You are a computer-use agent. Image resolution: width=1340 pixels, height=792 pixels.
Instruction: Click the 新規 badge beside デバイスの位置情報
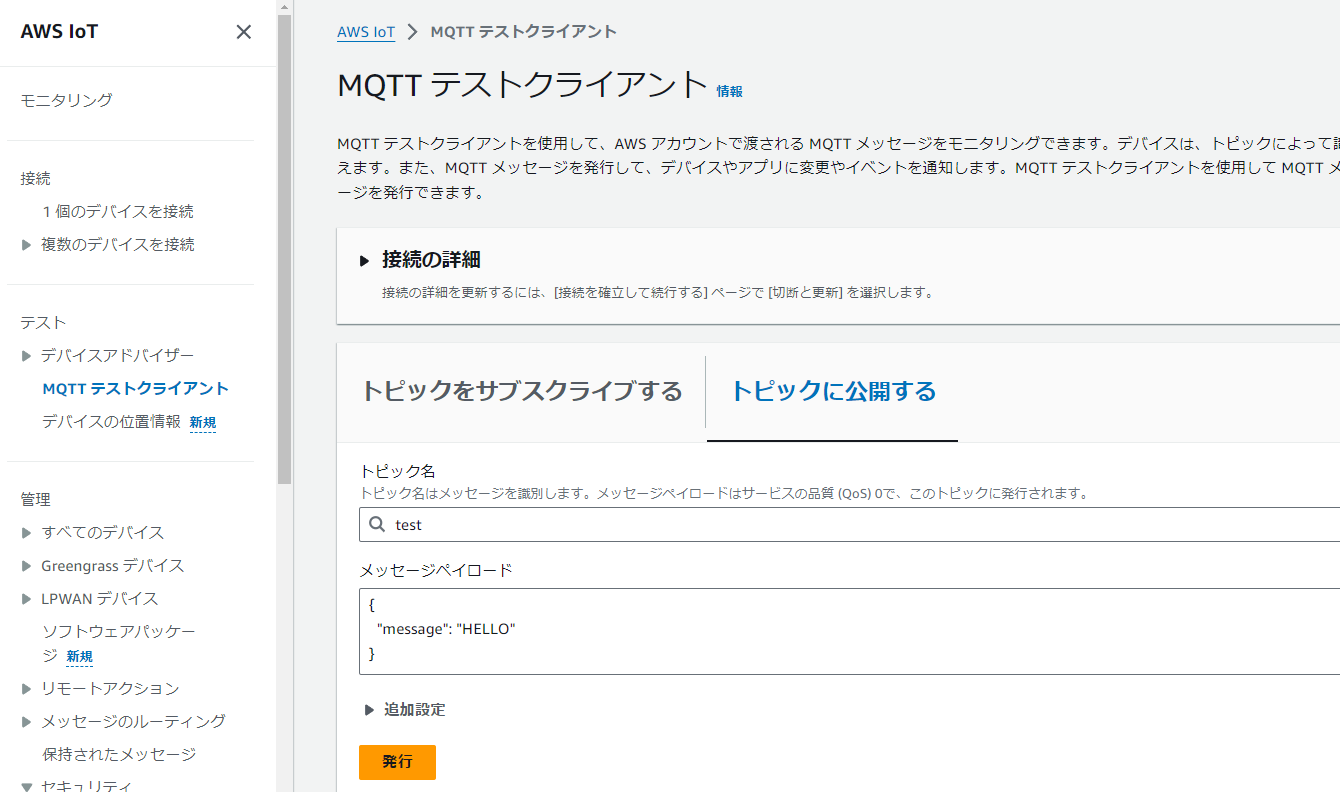pyautogui.click(x=203, y=423)
